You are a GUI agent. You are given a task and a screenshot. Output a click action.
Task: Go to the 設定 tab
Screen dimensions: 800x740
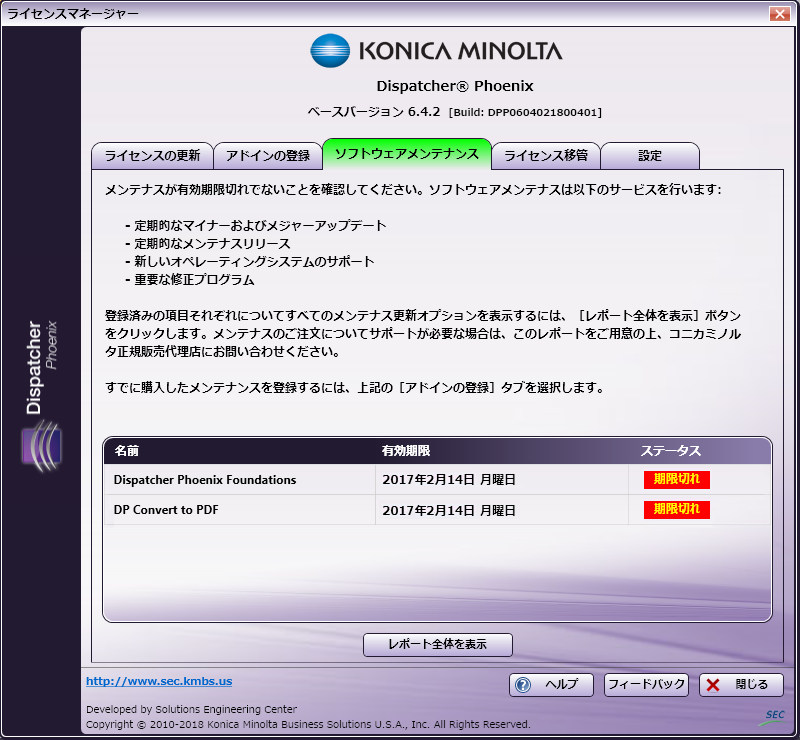pyautogui.click(x=650, y=156)
